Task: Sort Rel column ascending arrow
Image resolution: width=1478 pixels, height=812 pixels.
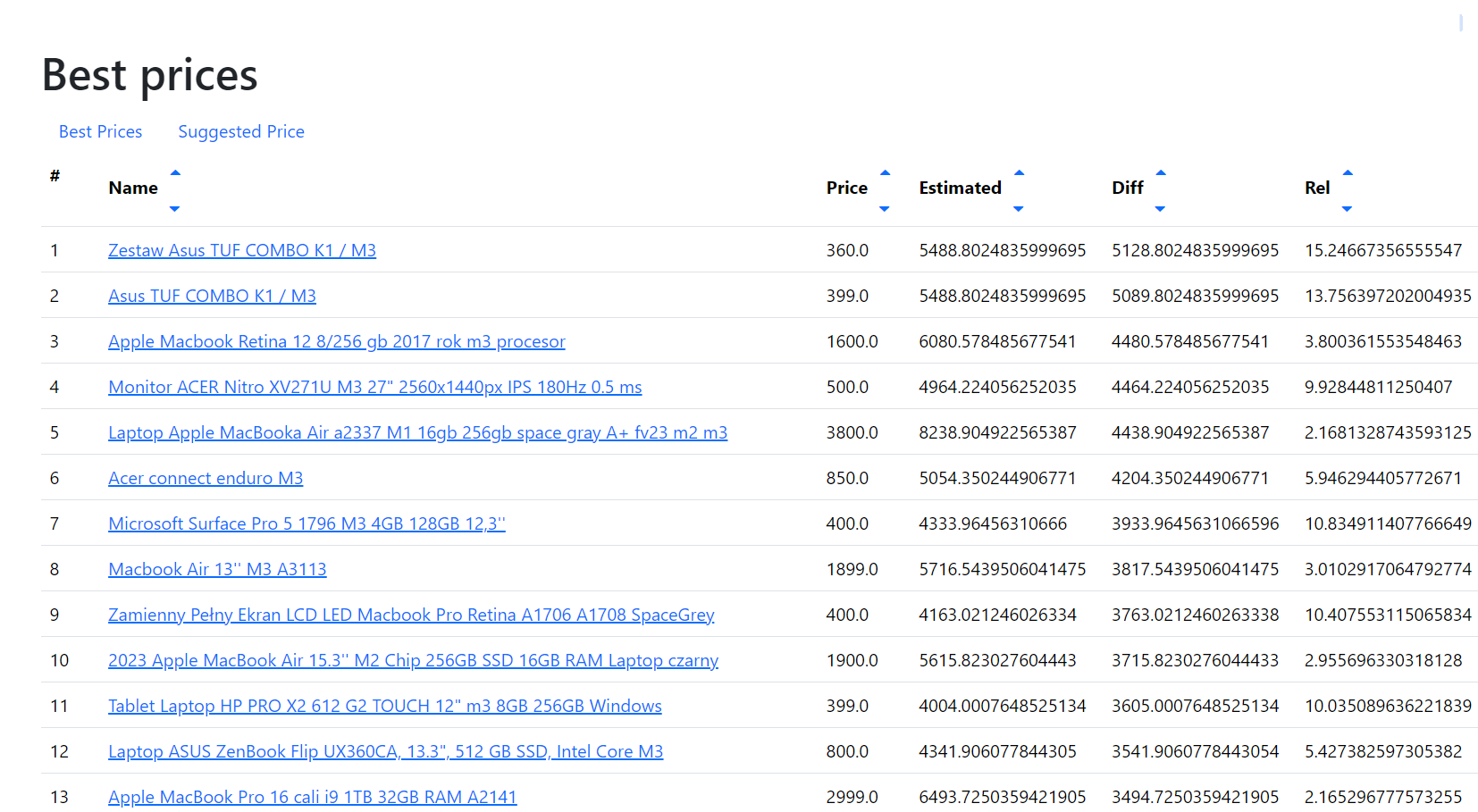Action: tap(1348, 173)
